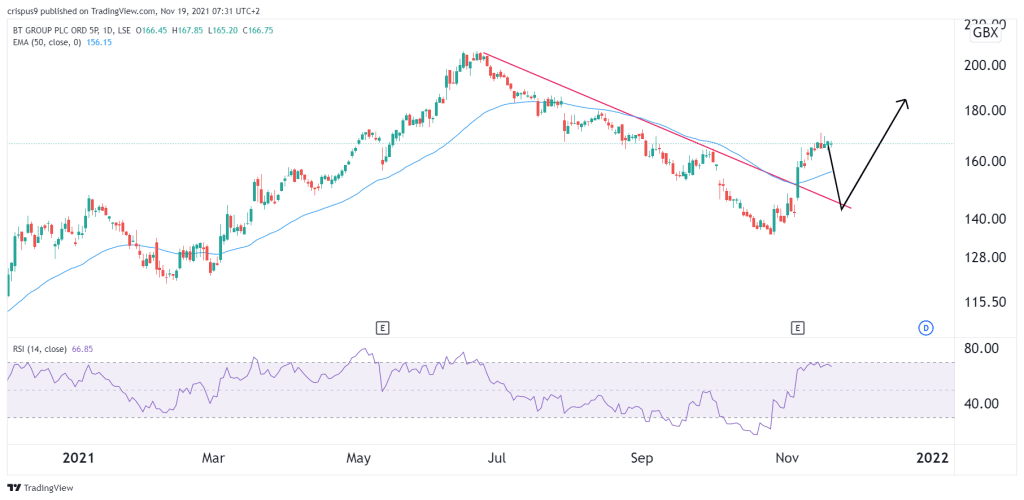Image resolution: width=1024 pixels, height=500 pixels.
Task: Click the 160.00 price axis label
Action: (x=985, y=161)
